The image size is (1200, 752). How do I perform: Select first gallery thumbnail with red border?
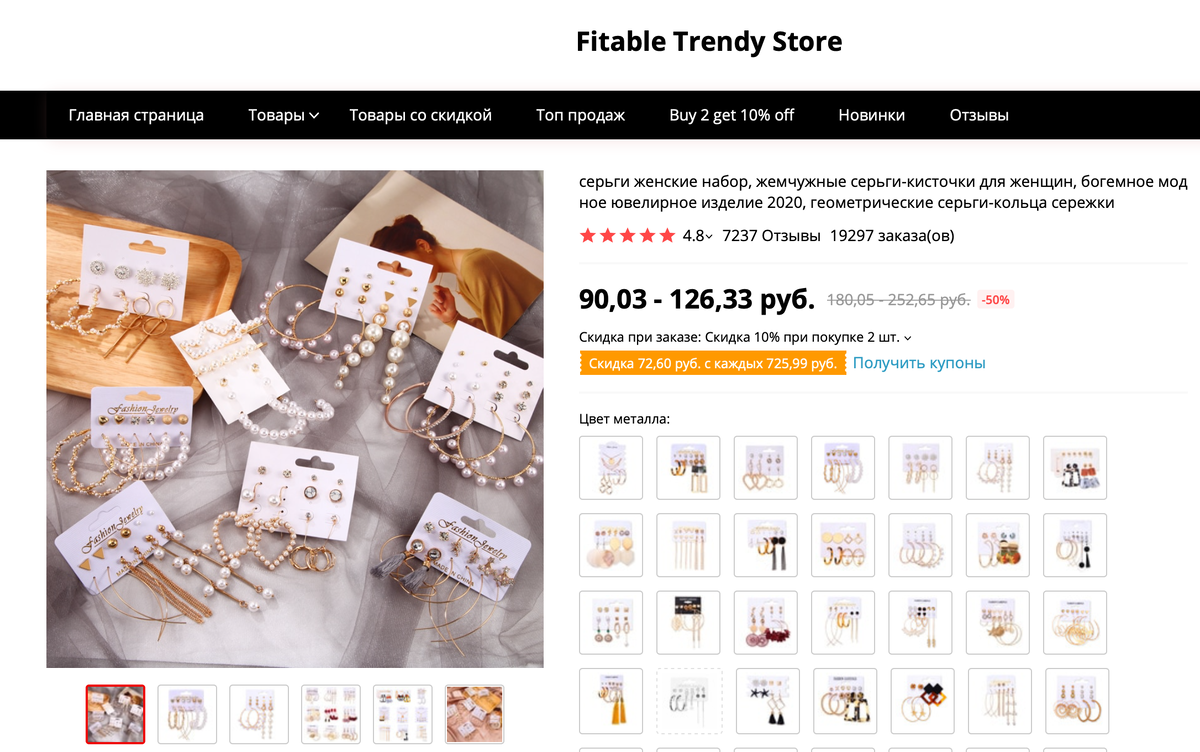(x=115, y=714)
